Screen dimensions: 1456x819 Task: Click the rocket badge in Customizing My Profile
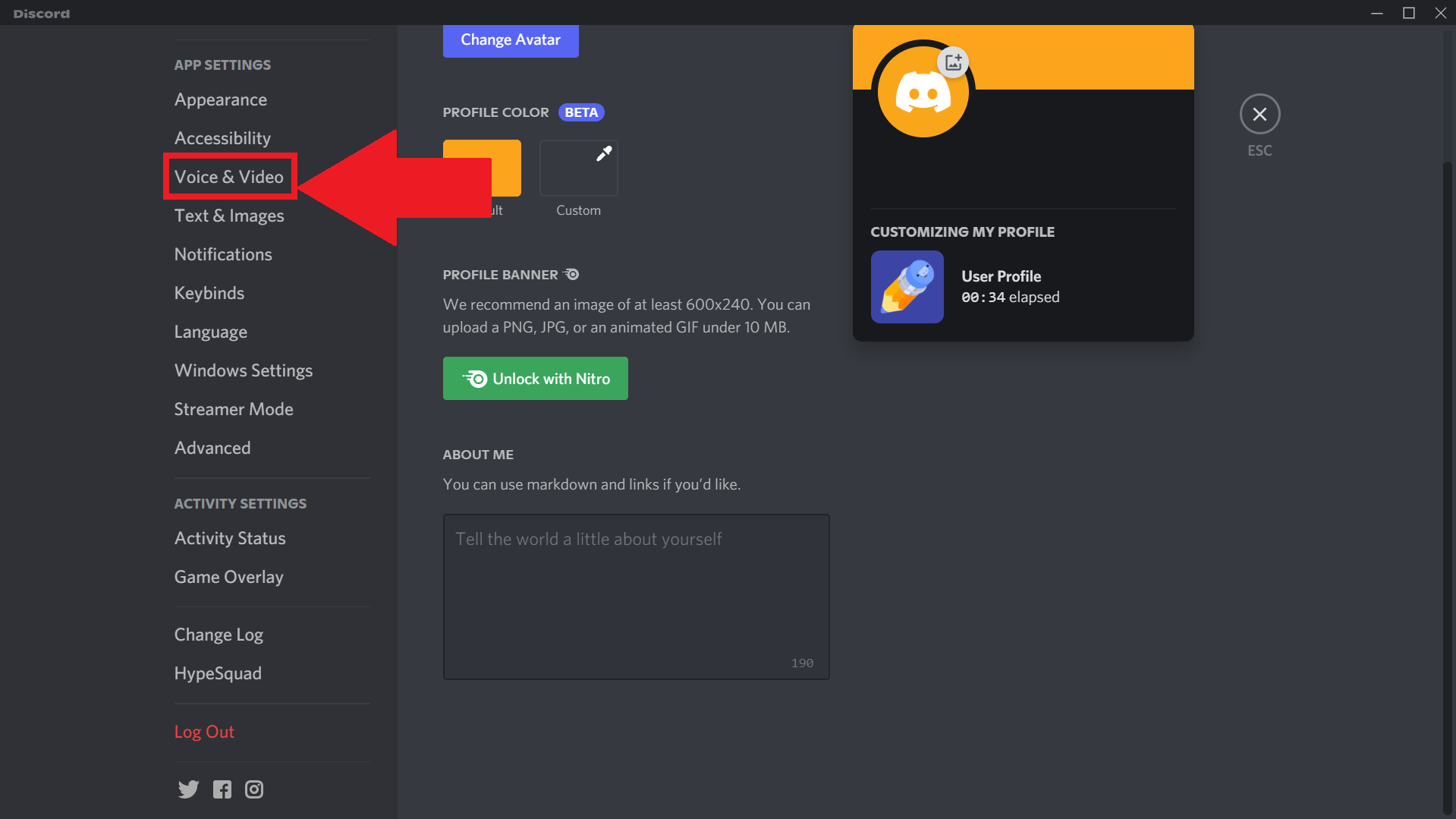(x=907, y=286)
